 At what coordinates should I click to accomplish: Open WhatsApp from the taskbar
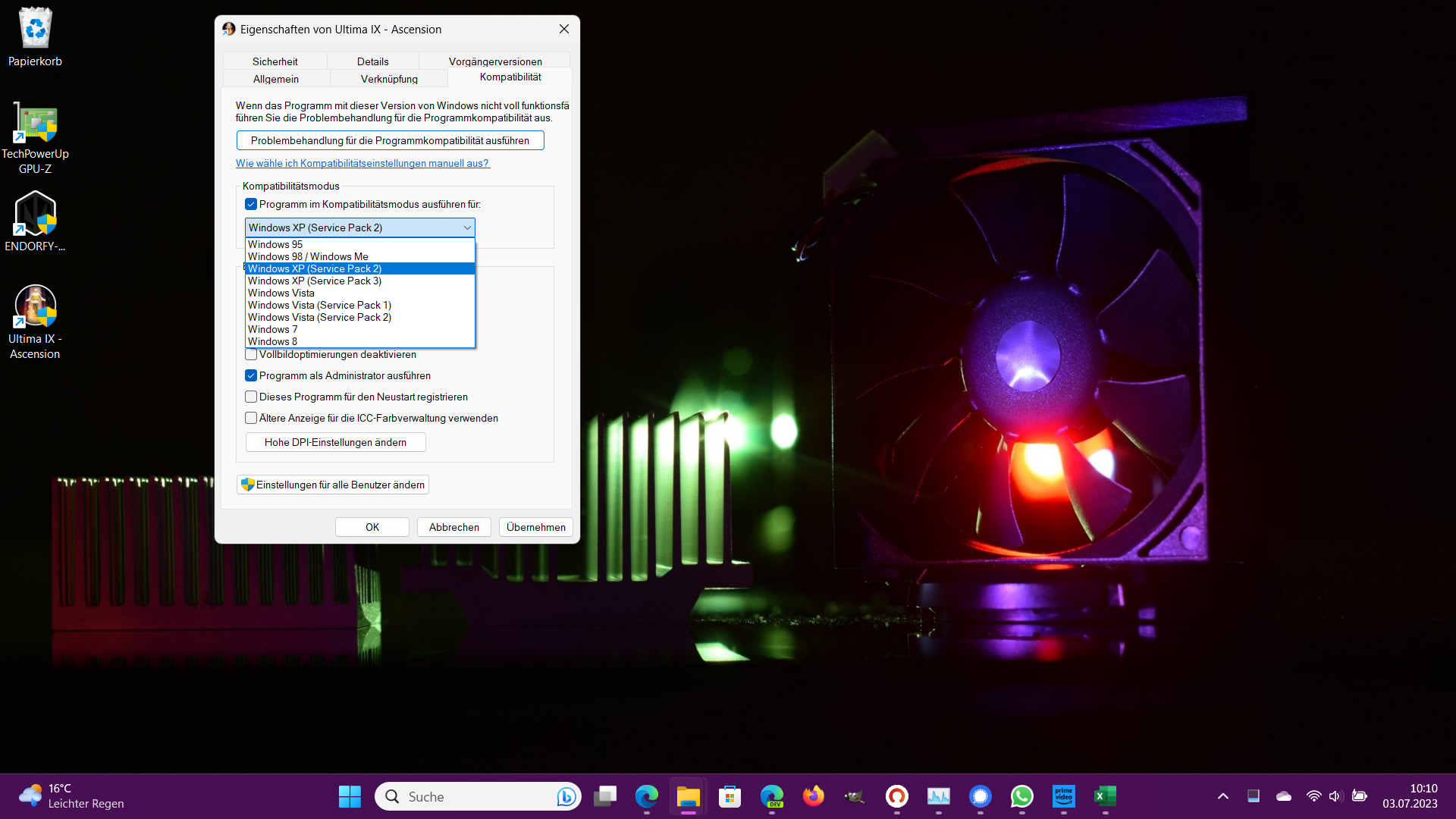click(1021, 796)
